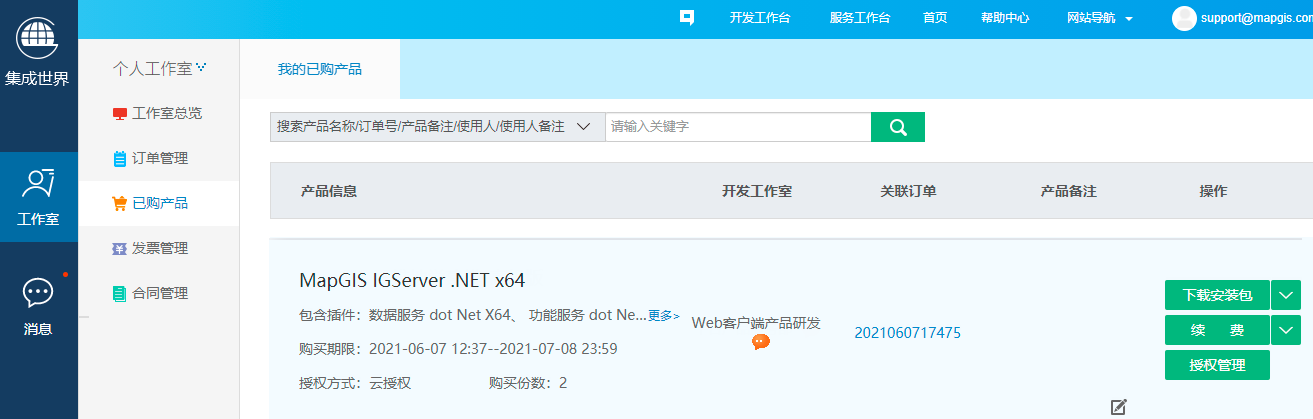Open order link 2021060717475

pos(907,333)
